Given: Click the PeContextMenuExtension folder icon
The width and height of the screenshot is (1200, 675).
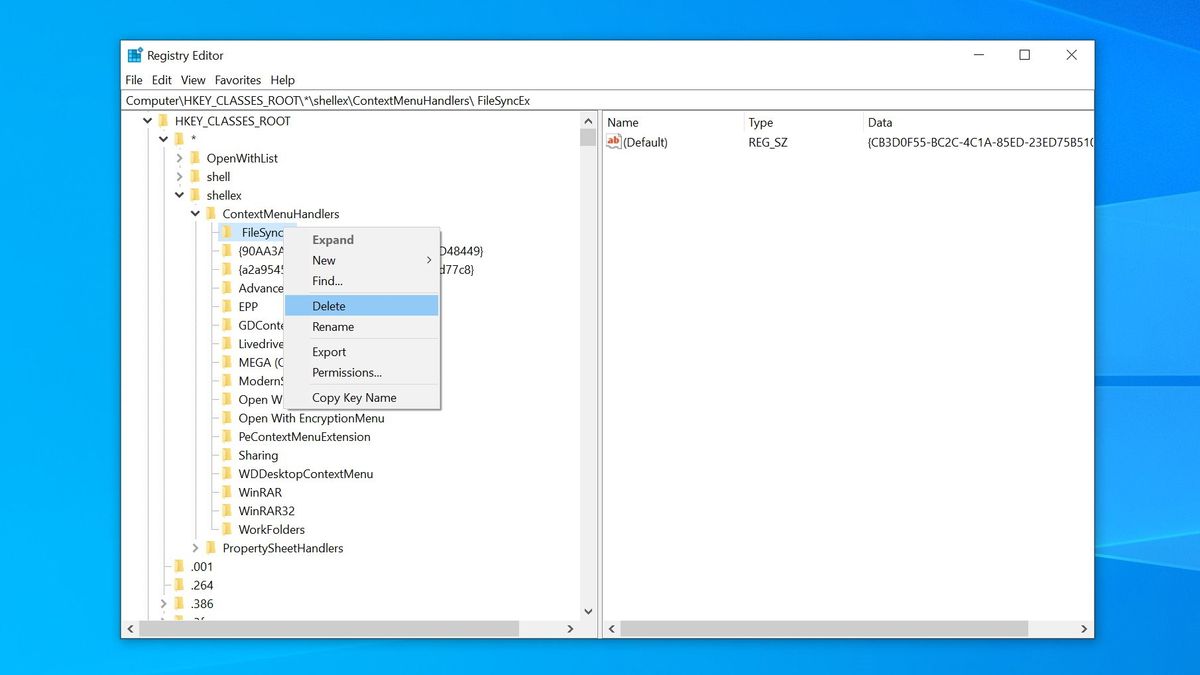Looking at the screenshot, I should coord(228,436).
